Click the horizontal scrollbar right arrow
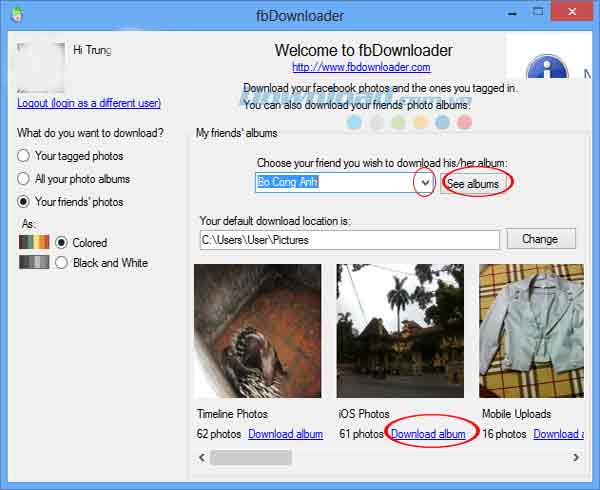600x490 pixels. coord(576,457)
